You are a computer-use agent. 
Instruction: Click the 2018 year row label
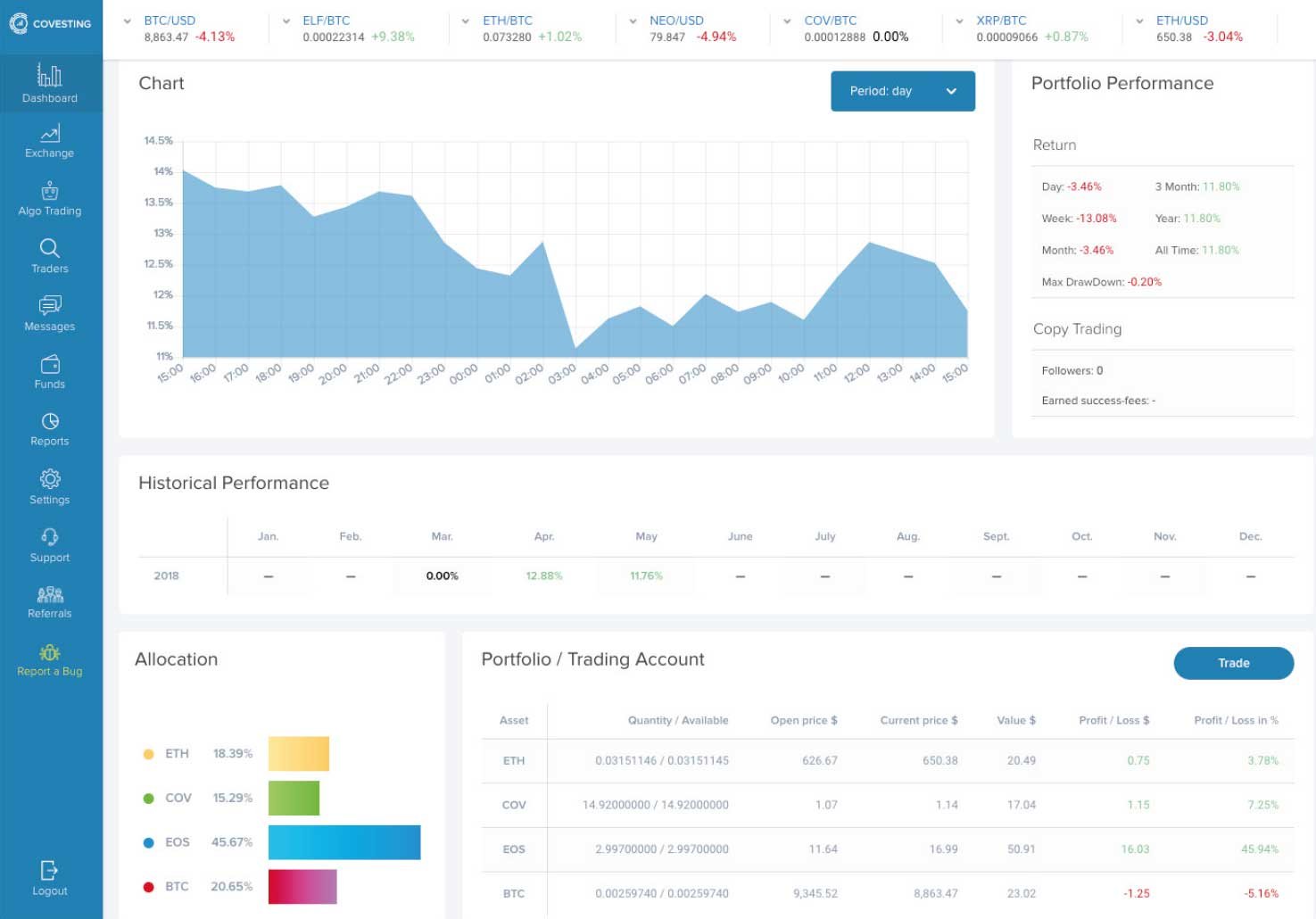[166, 575]
